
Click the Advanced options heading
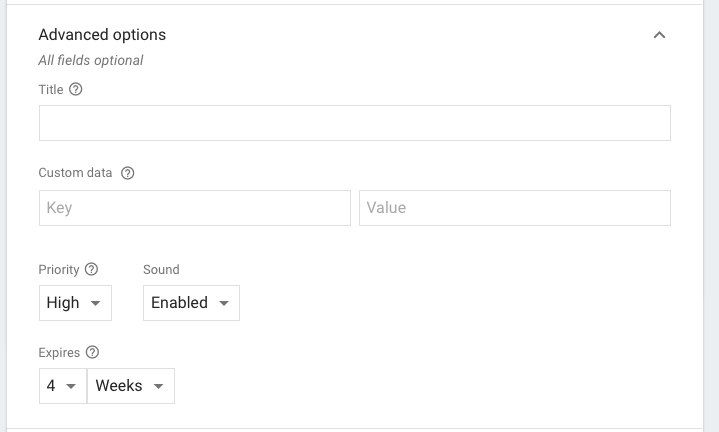click(102, 35)
